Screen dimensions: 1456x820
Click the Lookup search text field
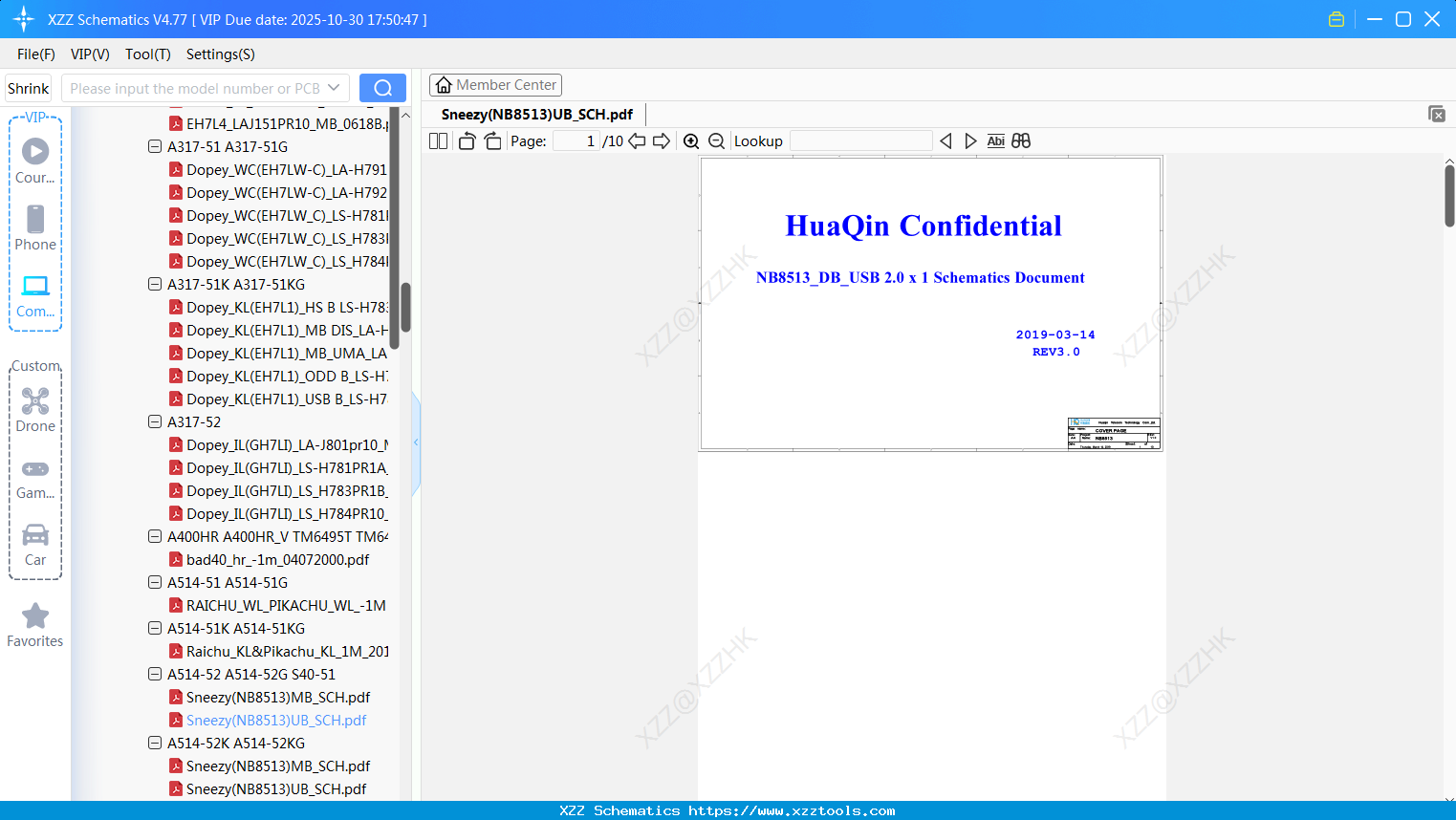[x=860, y=141]
